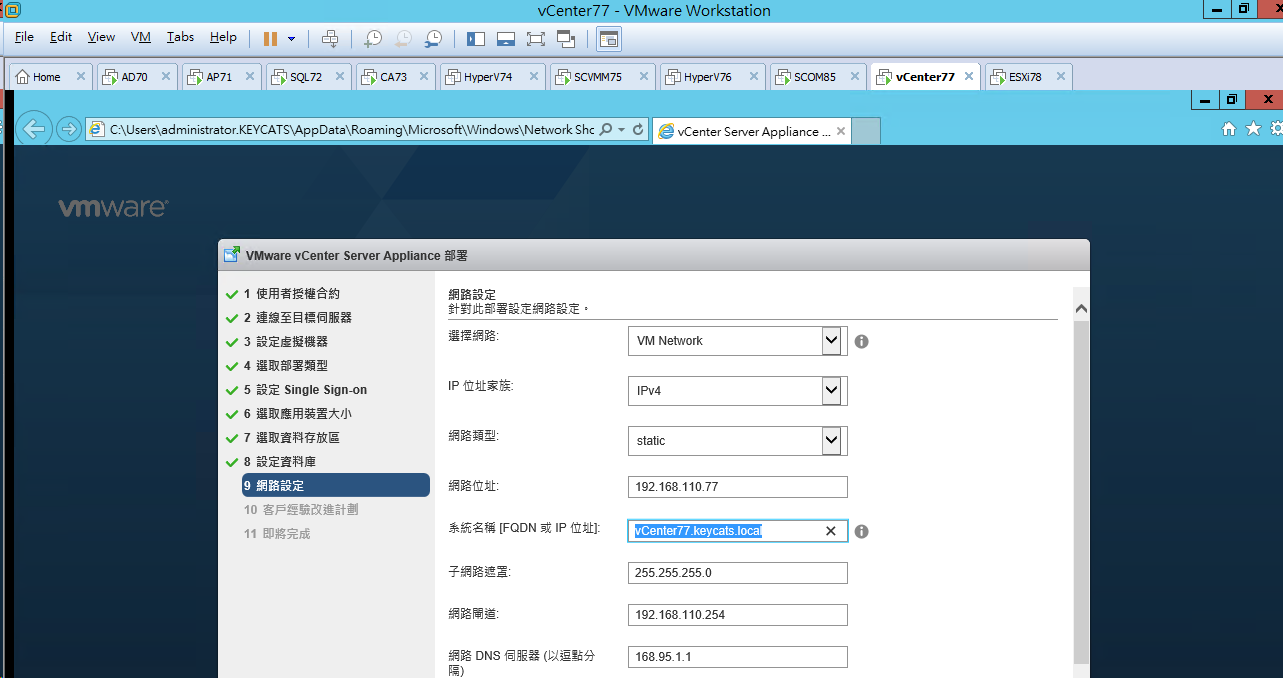This screenshot has height=678, width=1283.
Task: Open Internet Explorer Favorites star icon
Action: click(x=1253, y=129)
